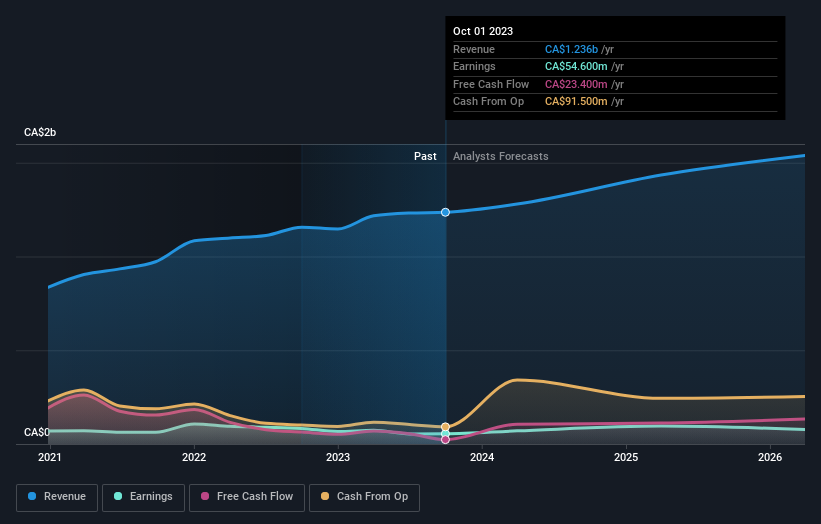Click the Revenue row label in the tooltip

474,49
